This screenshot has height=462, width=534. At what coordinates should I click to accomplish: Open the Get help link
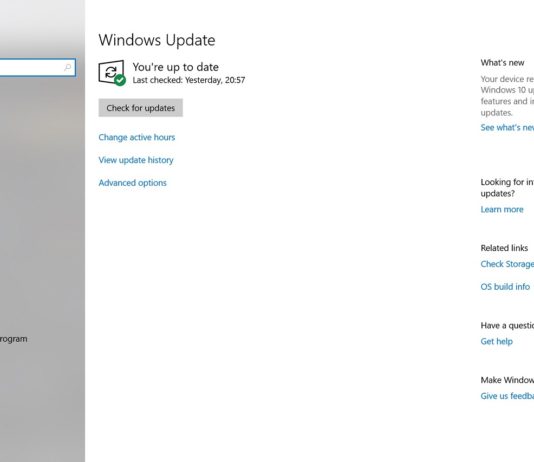click(496, 341)
